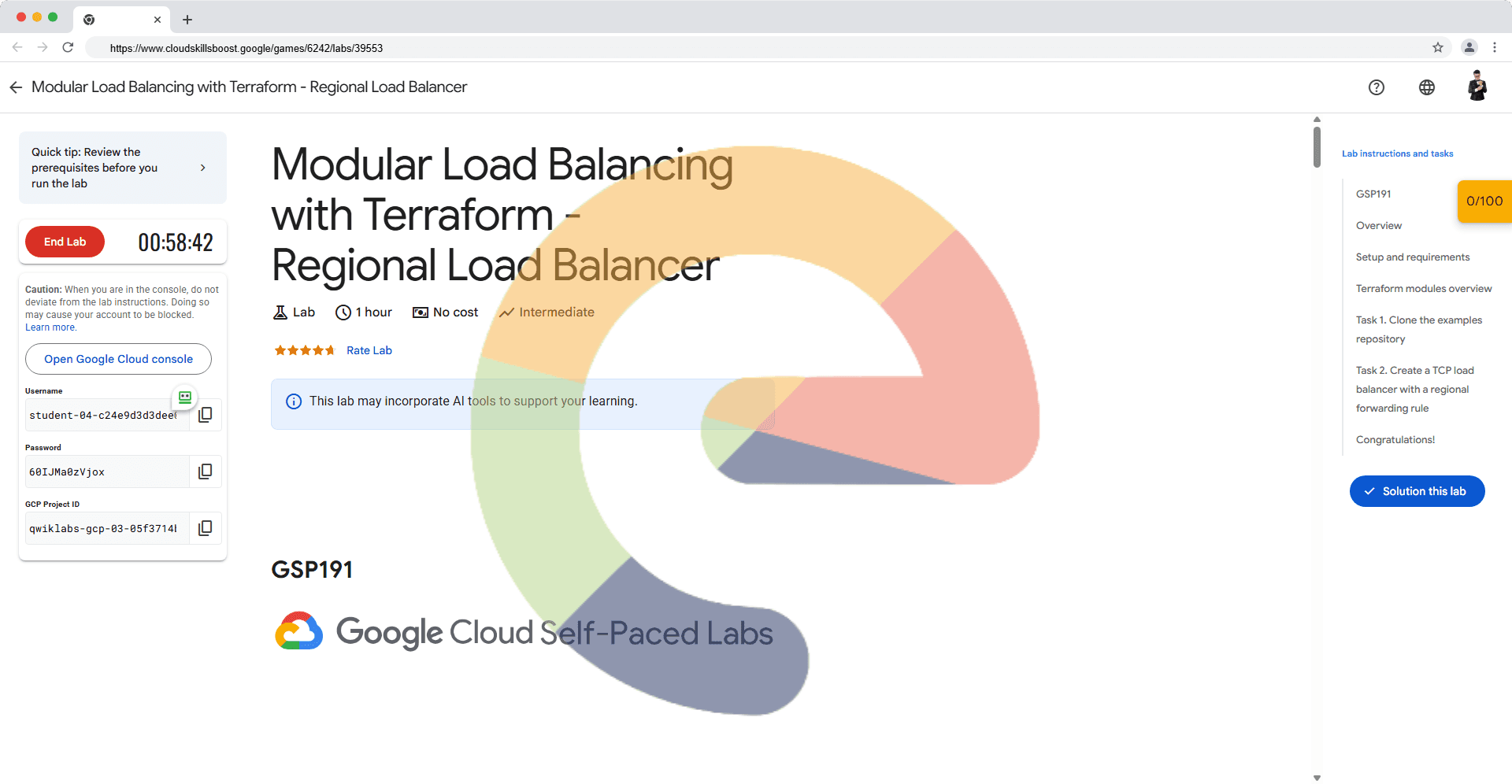The image size is (1512, 784).
Task: Click the GCP Project ID field
Action: coord(107,528)
